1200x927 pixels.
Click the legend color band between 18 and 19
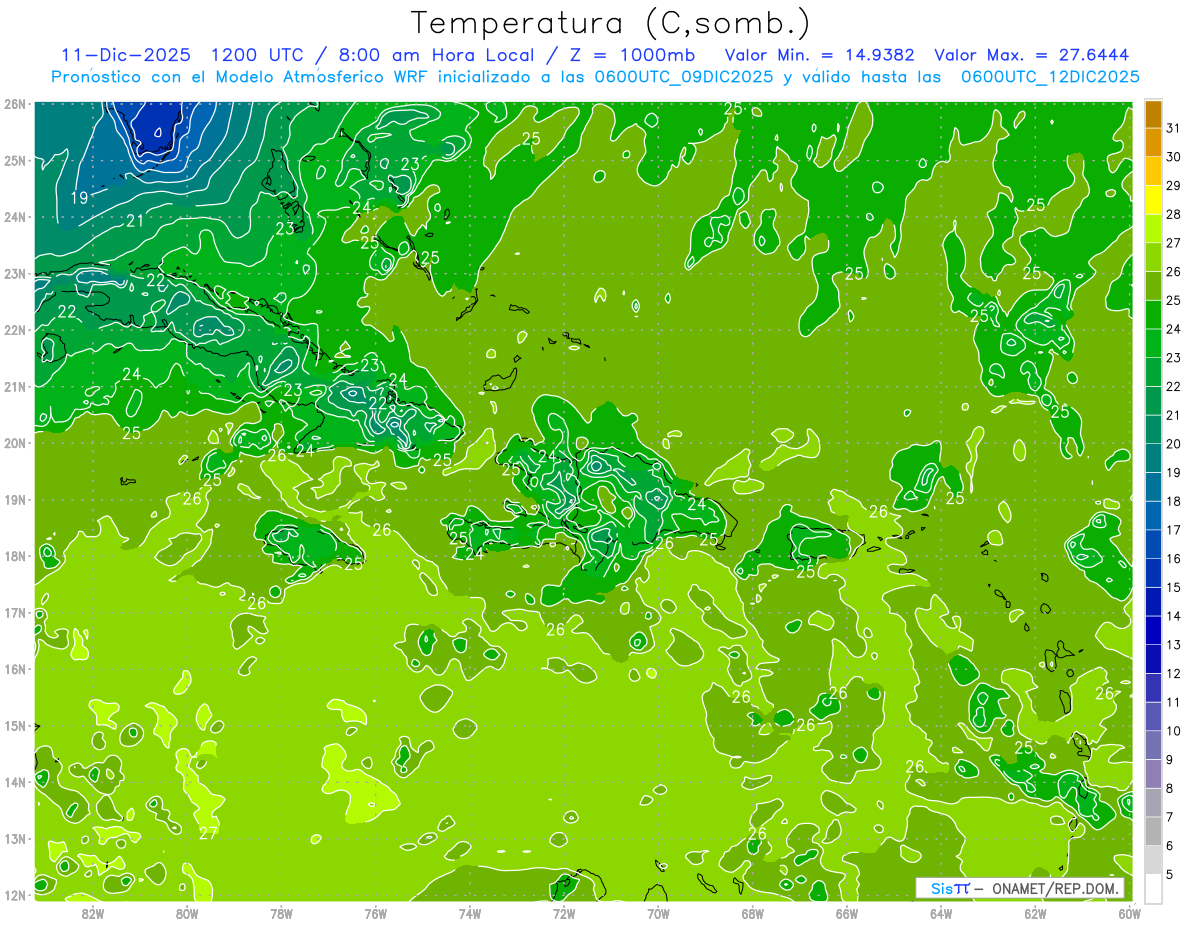(1153, 487)
